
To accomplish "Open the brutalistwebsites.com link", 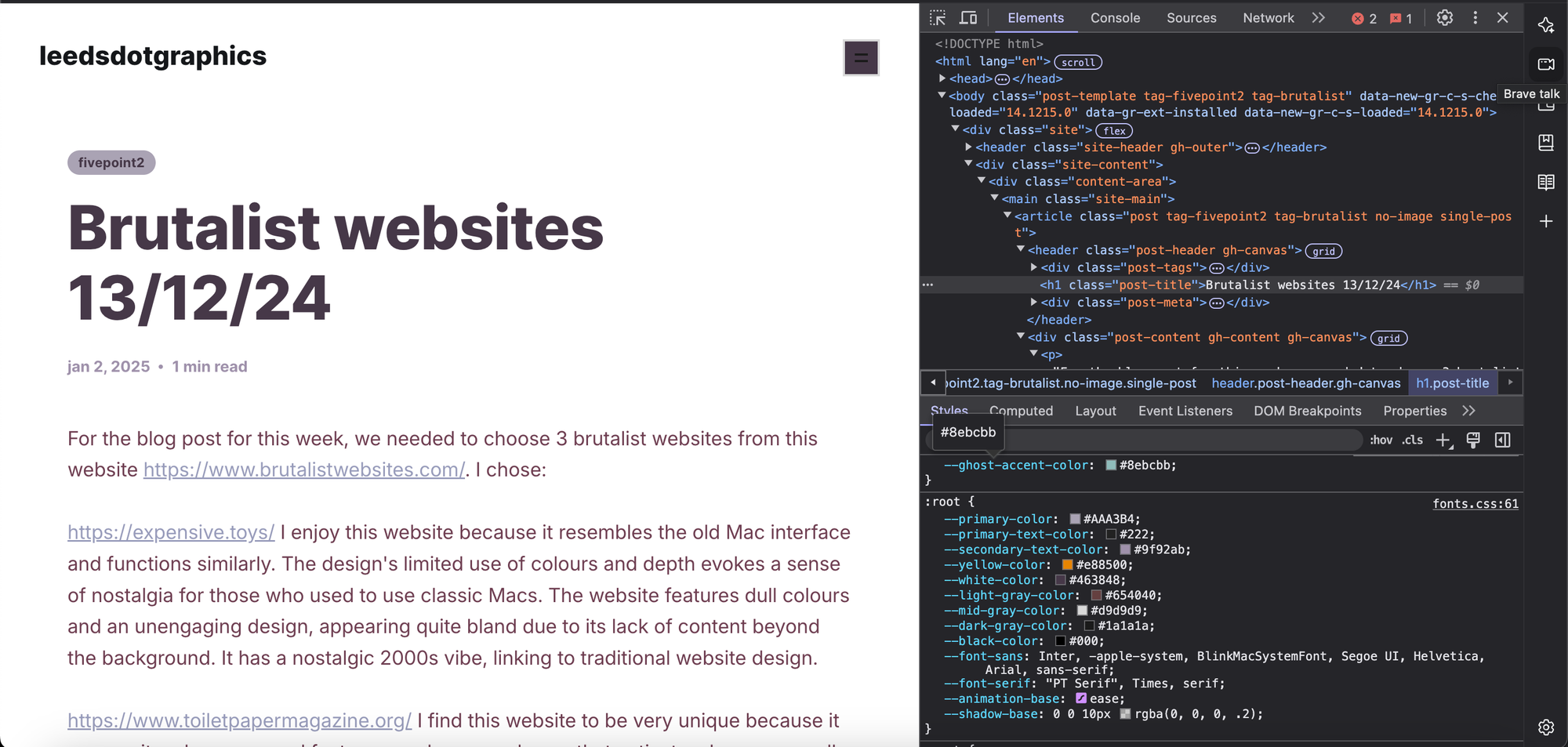I will click(x=304, y=470).
